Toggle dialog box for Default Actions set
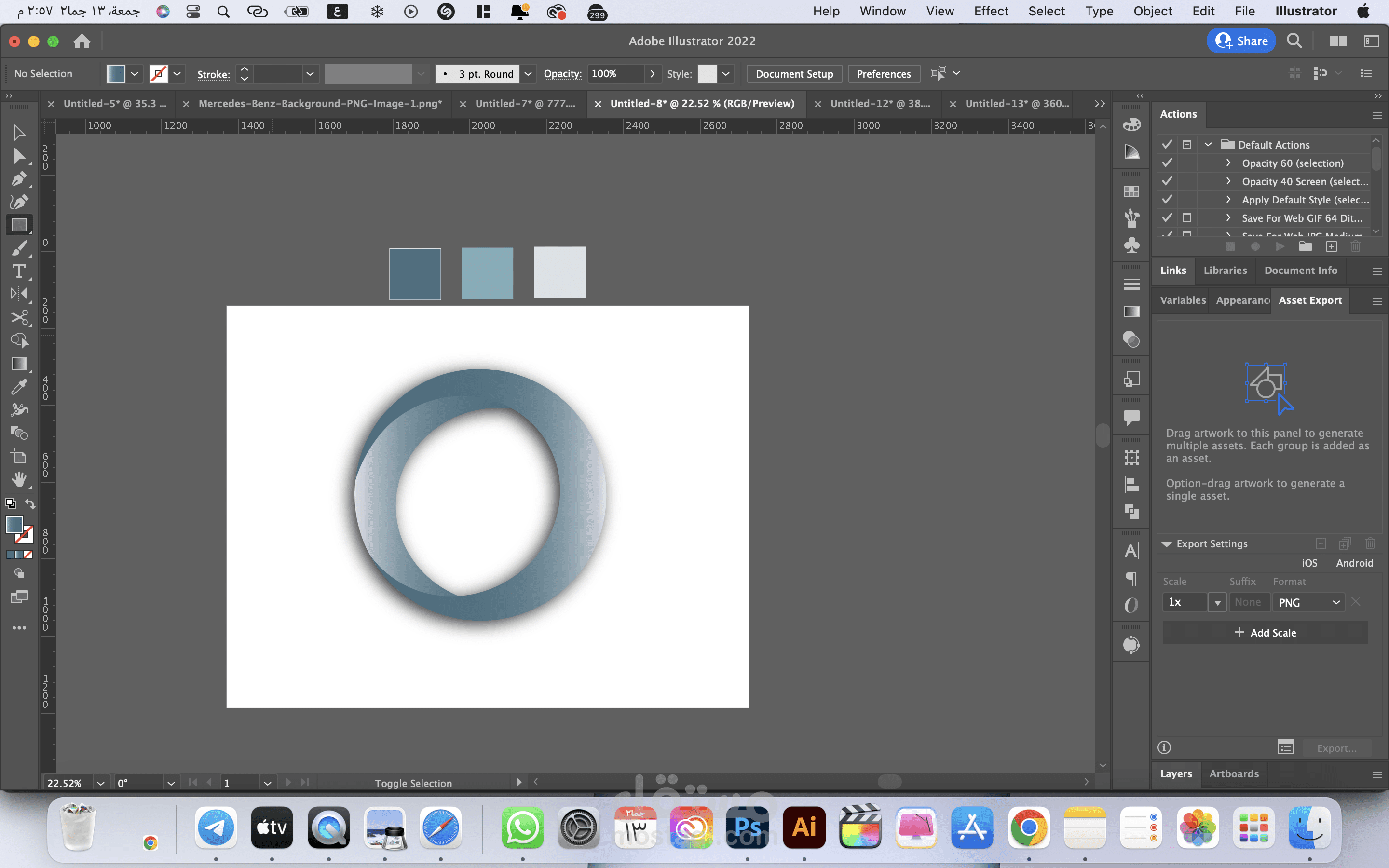 click(x=1187, y=145)
